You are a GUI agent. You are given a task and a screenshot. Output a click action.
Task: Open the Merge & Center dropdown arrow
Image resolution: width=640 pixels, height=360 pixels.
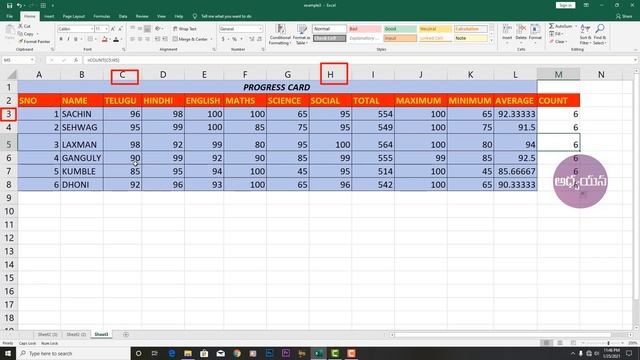pos(211,39)
